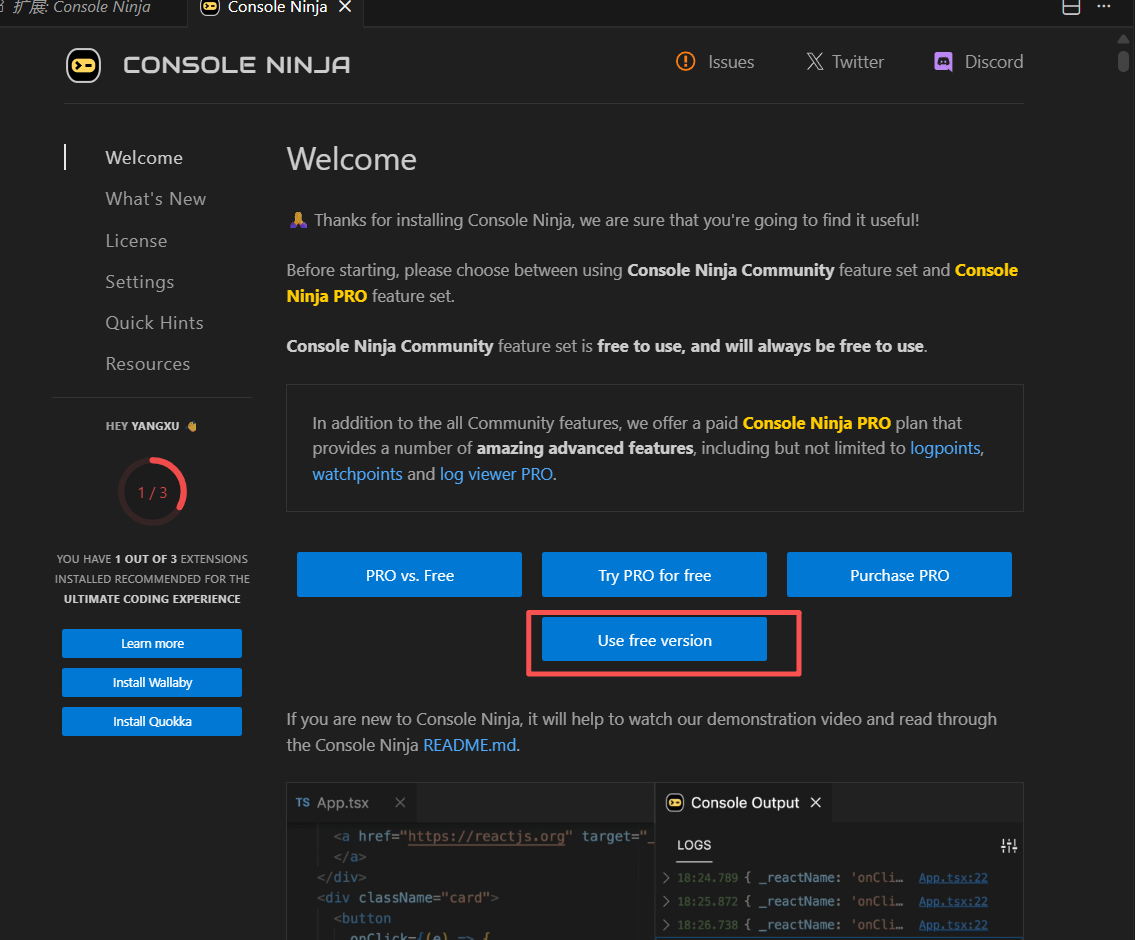
Task: Open the log viewer PRO link
Action: pos(496,474)
